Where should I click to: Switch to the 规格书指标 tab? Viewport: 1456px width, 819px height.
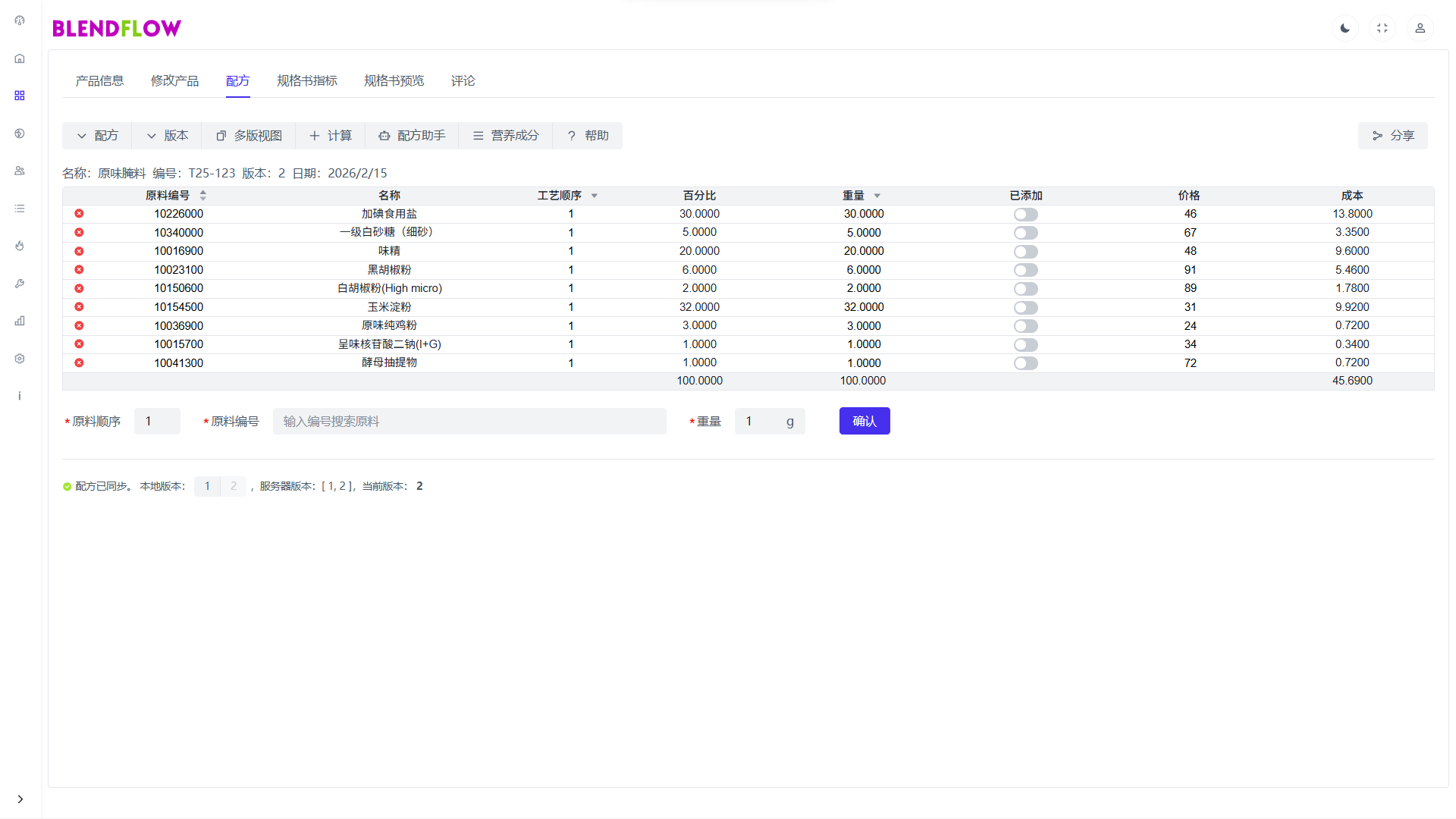tap(306, 81)
